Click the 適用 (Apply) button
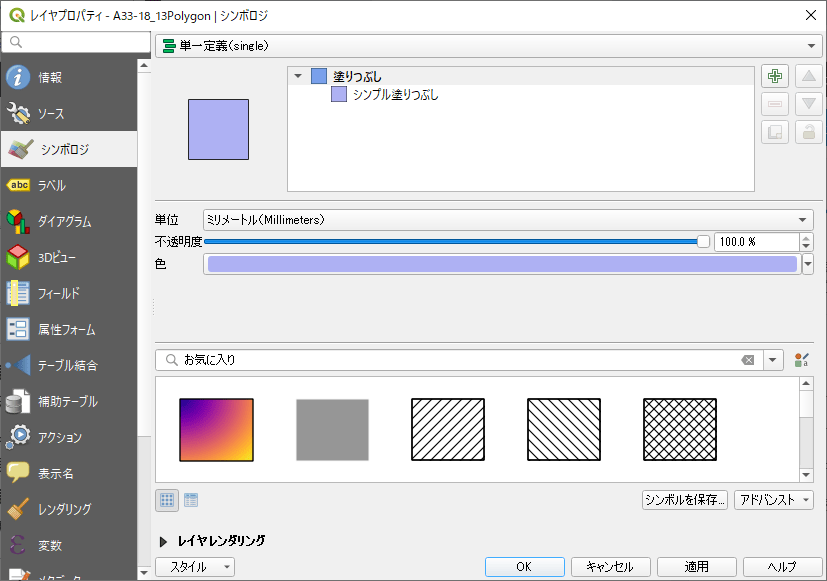Image resolution: width=827 pixels, height=581 pixels. pyautogui.click(x=696, y=567)
